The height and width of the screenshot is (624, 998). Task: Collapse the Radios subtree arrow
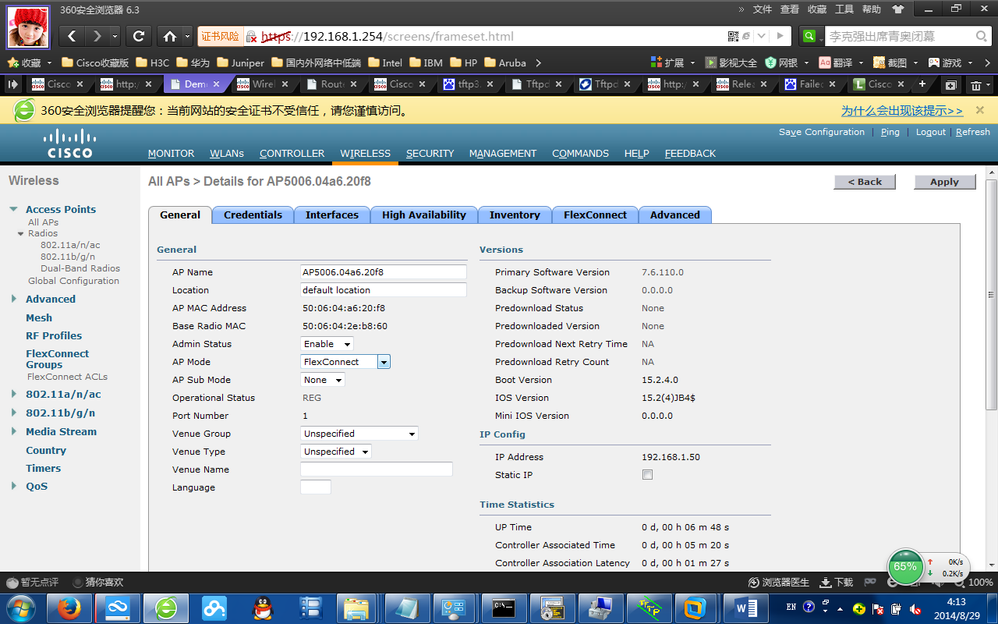point(21,234)
